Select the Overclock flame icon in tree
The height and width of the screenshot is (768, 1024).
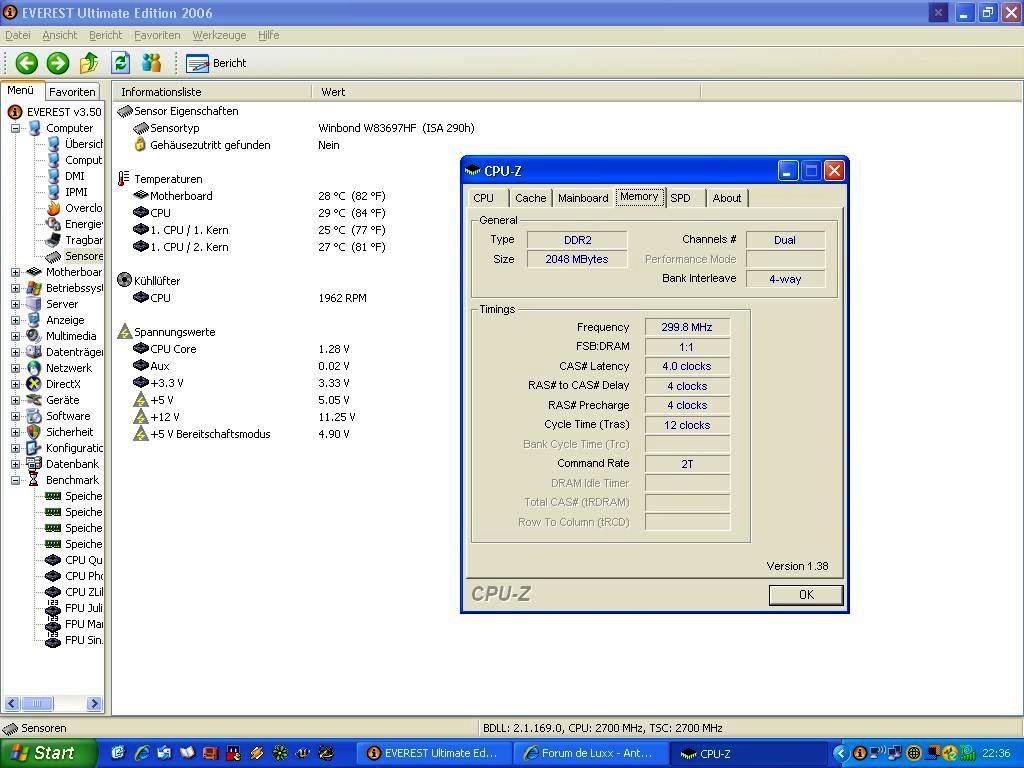[x=54, y=208]
